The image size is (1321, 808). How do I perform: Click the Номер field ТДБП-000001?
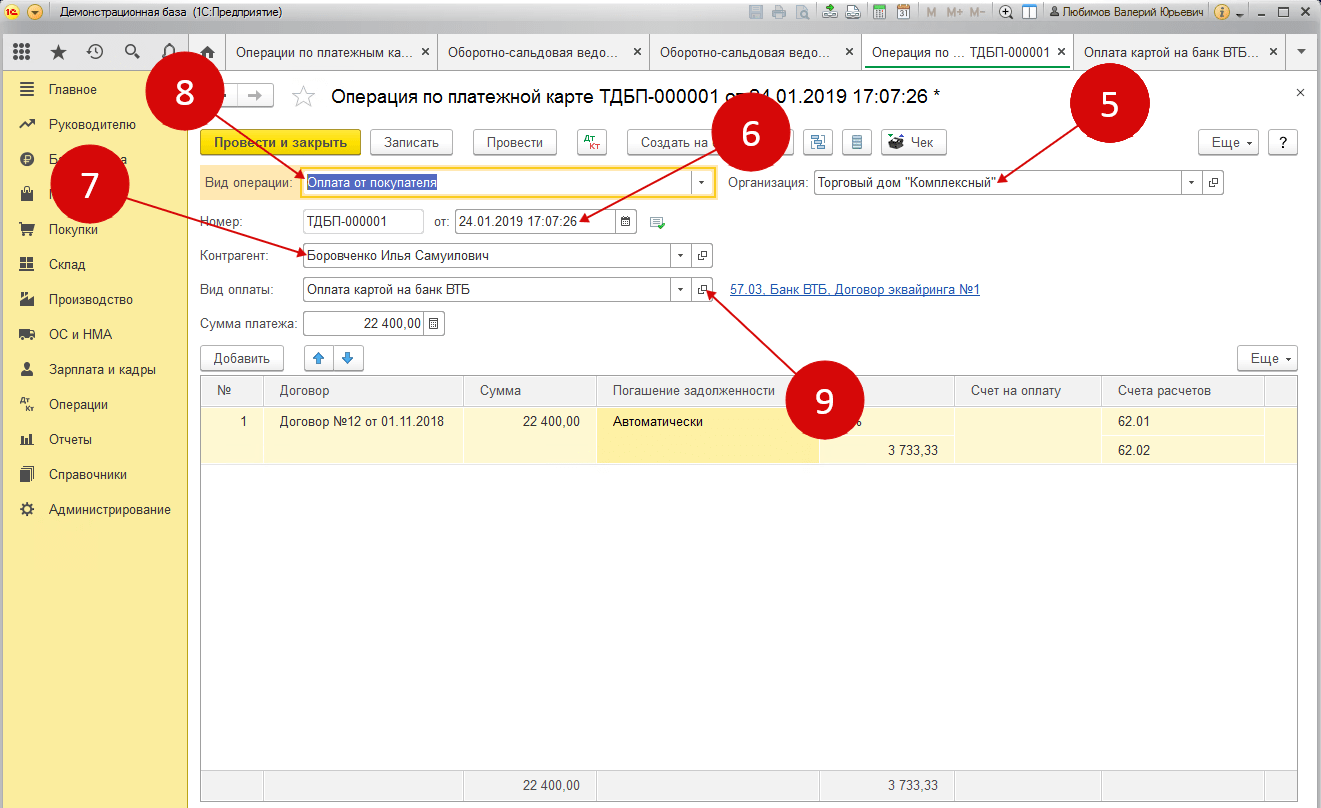[348, 222]
